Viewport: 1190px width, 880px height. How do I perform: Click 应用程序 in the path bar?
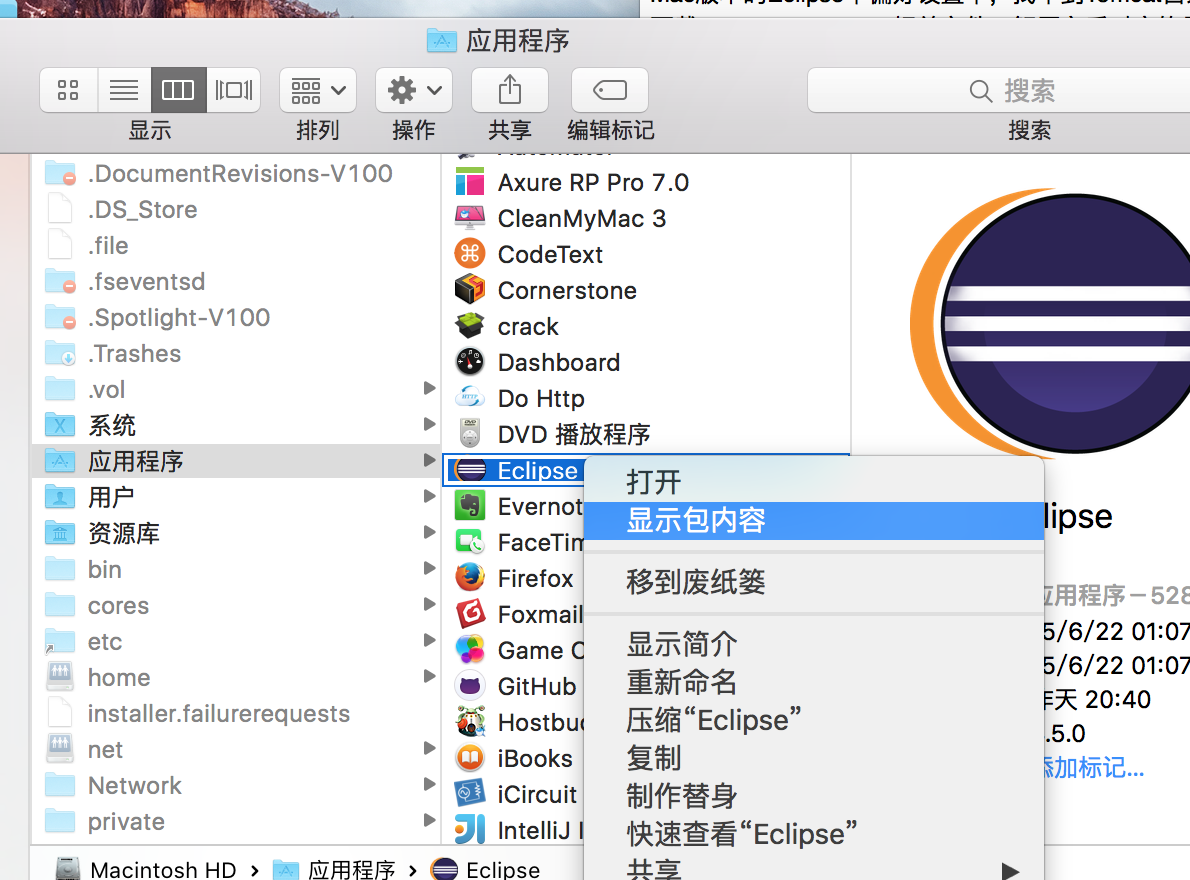pyautogui.click(x=335, y=869)
